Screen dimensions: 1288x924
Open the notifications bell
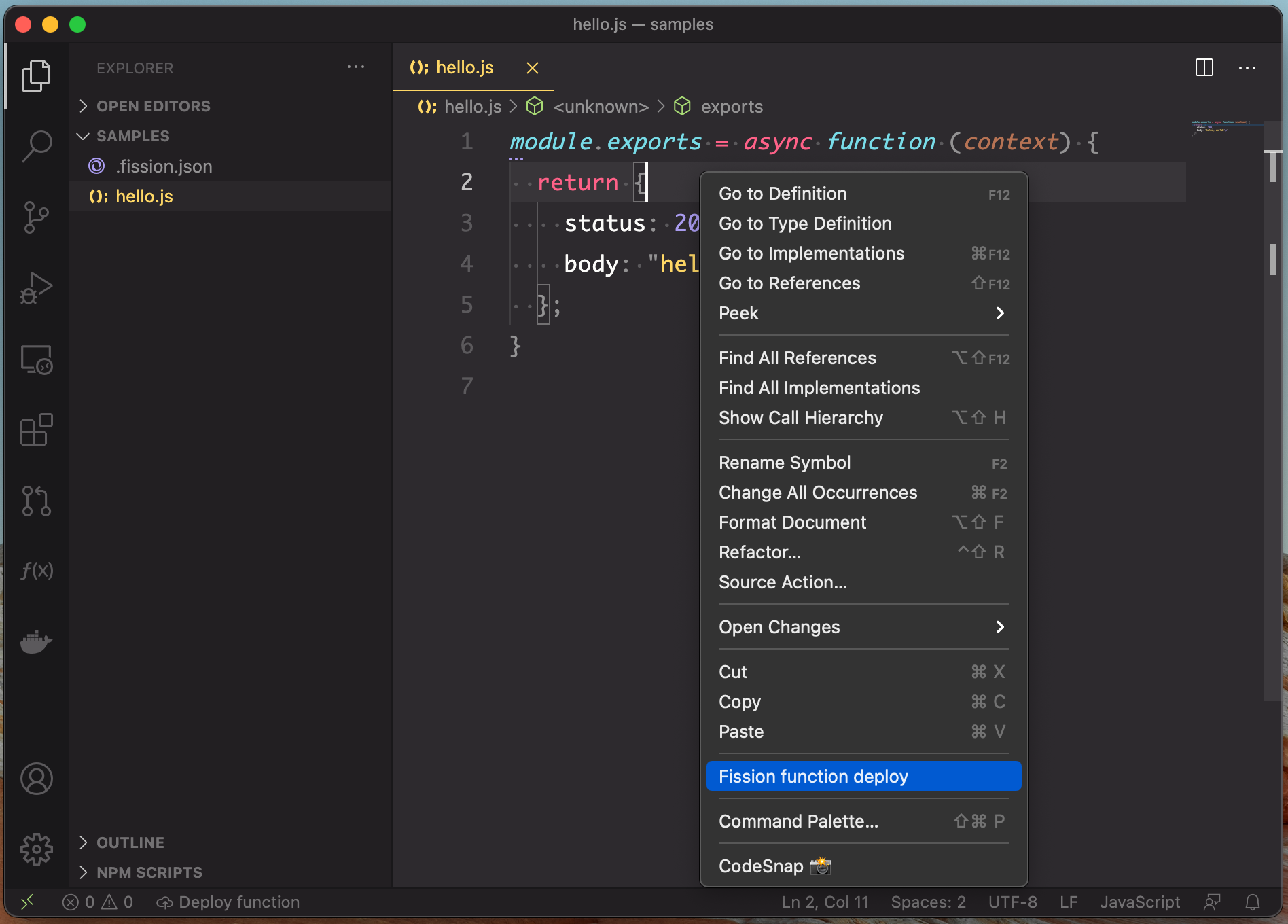pyautogui.click(x=1252, y=902)
